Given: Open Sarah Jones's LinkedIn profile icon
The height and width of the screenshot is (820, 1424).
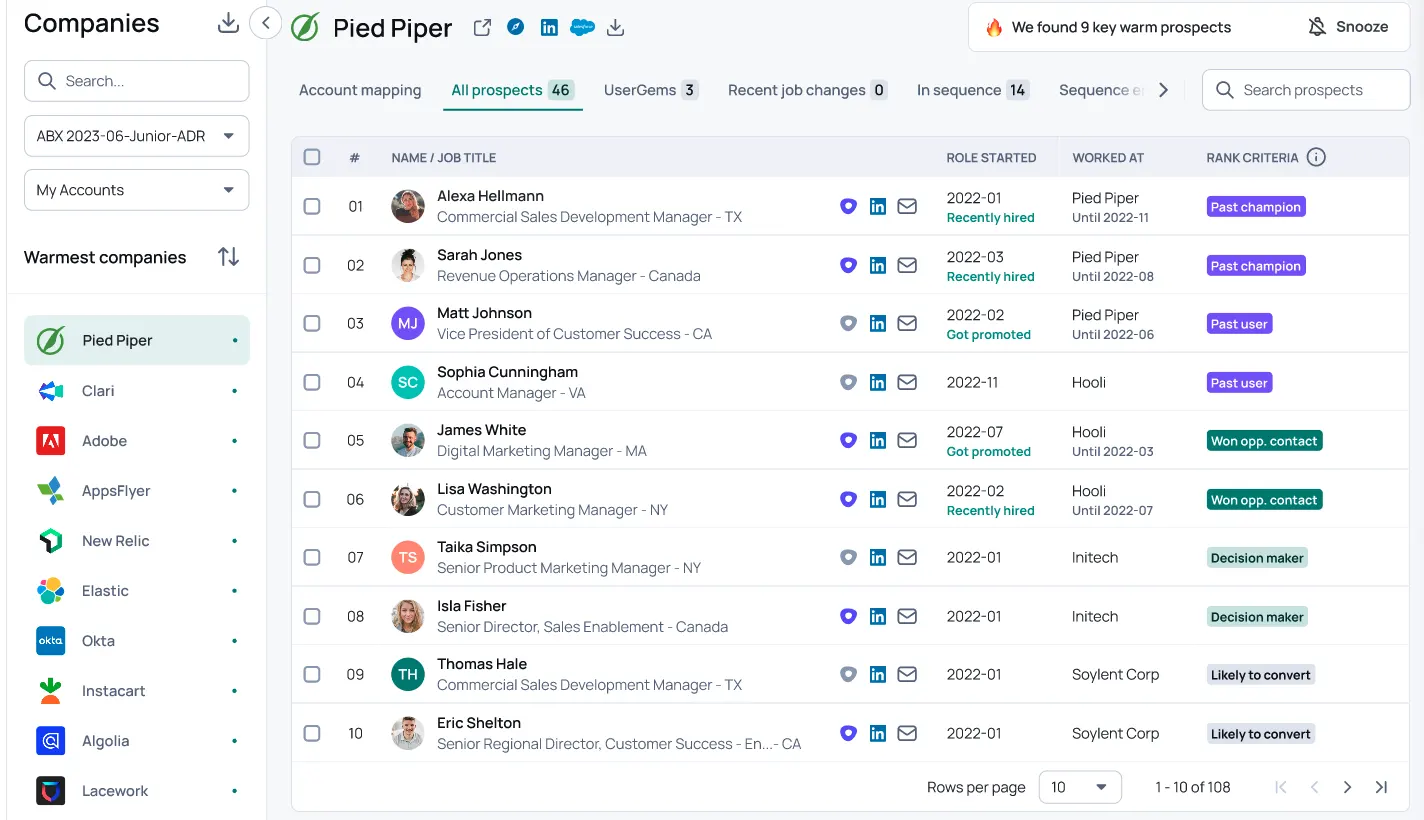Looking at the screenshot, I should point(877,265).
